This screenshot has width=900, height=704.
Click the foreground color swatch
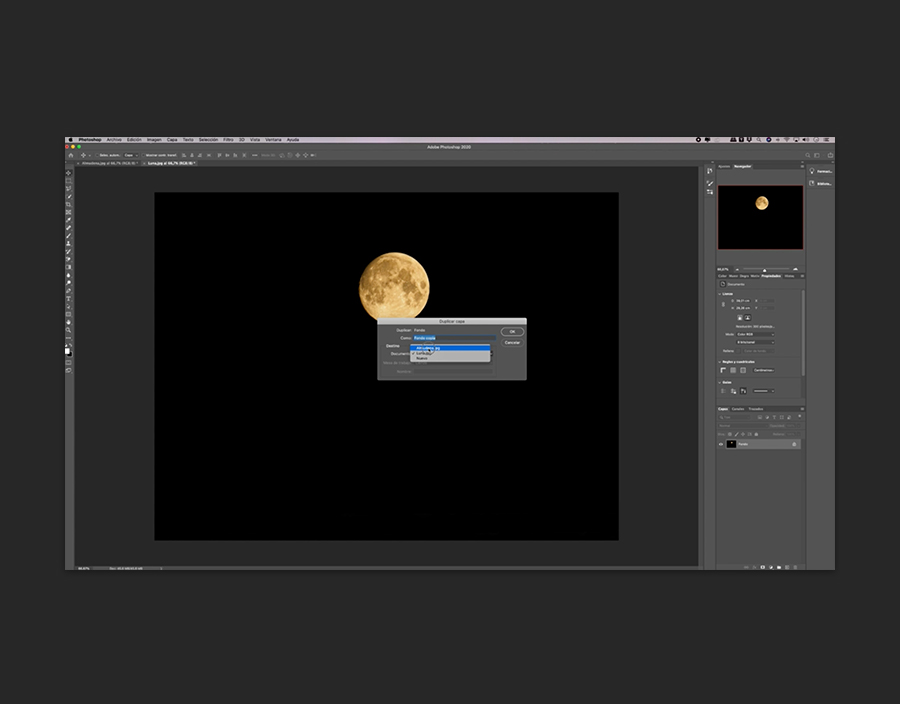click(67, 351)
